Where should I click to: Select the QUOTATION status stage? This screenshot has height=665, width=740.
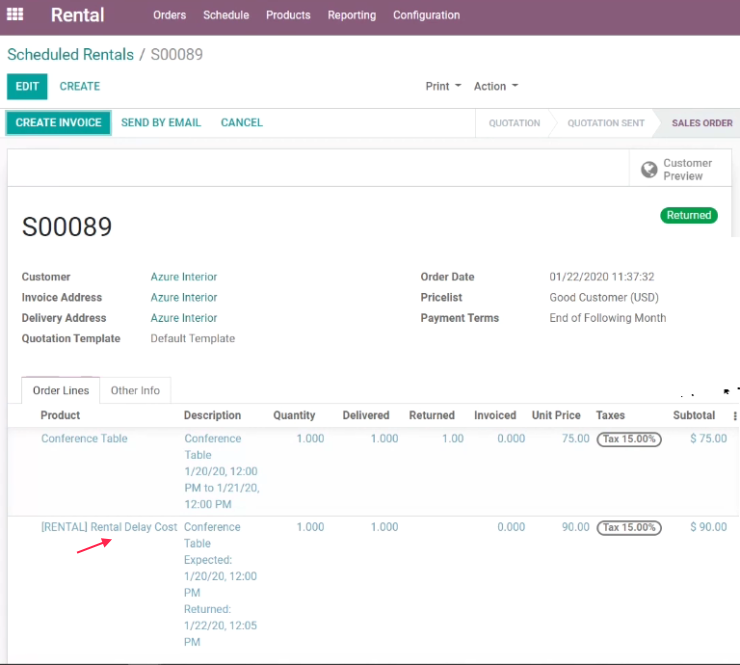[514, 123]
